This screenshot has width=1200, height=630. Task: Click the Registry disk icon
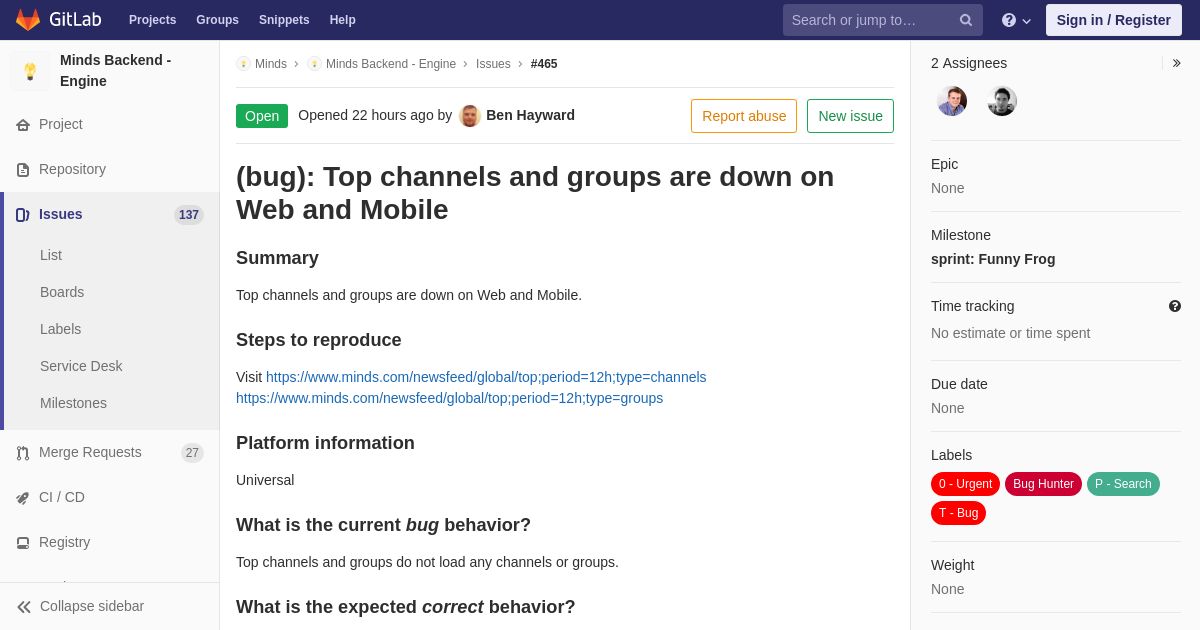point(23,543)
